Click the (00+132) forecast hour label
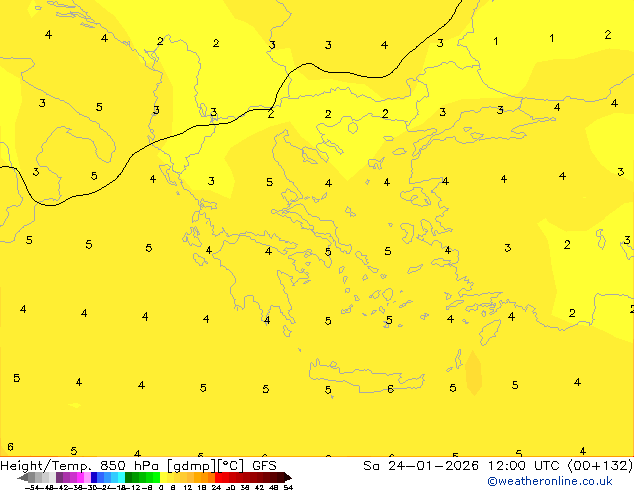The height and width of the screenshot is (490, 634). 600,466
